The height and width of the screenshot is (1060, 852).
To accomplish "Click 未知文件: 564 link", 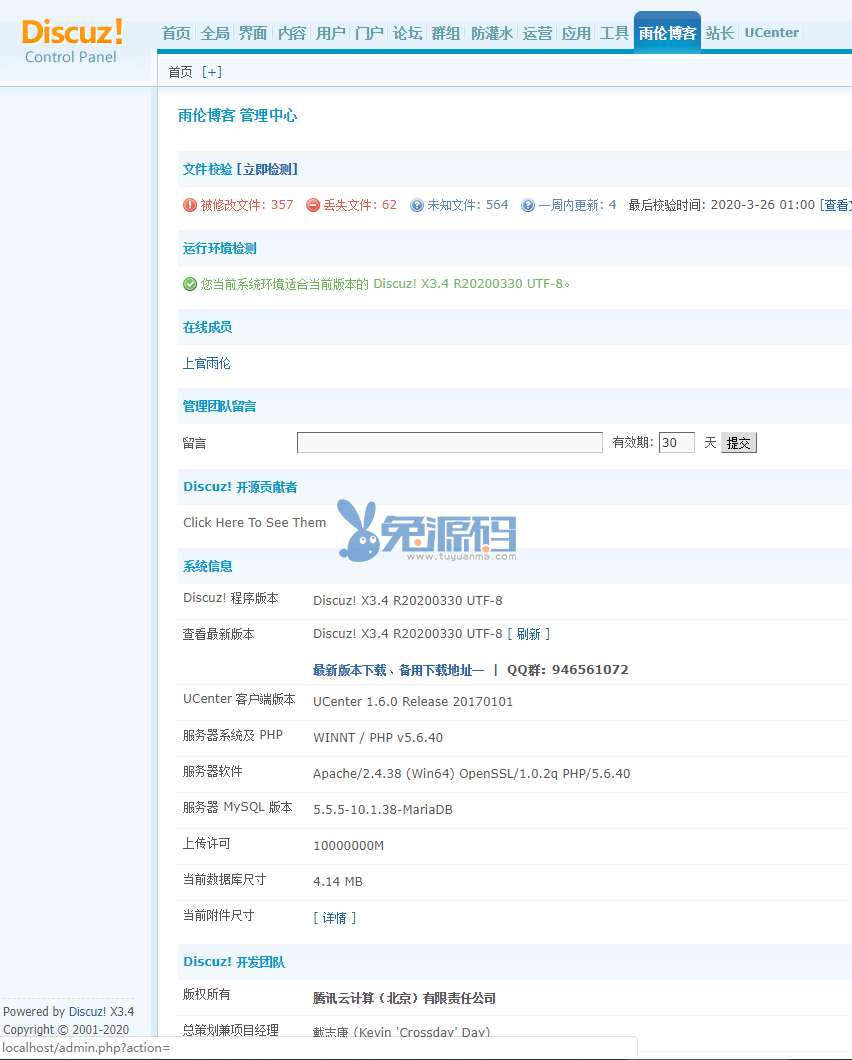I will [468, 205].
